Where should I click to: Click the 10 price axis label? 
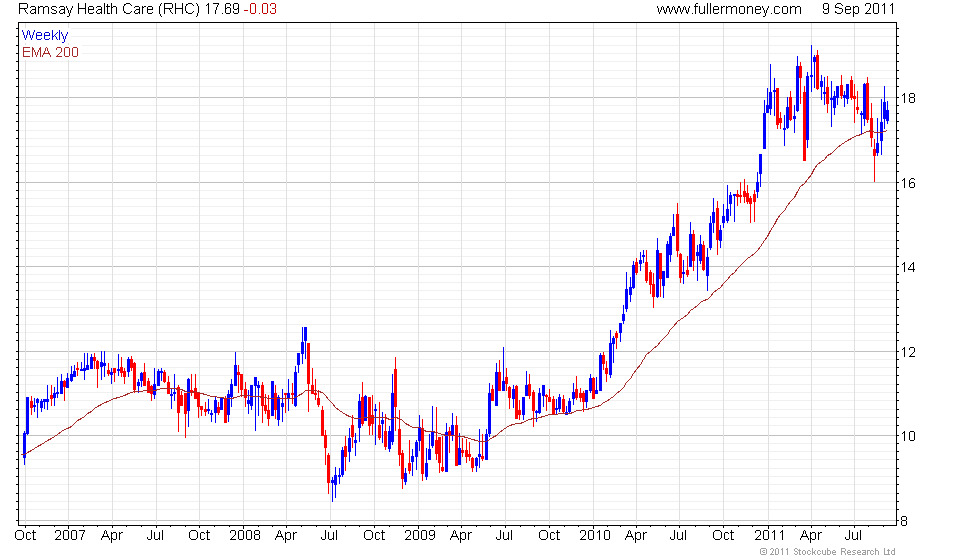[908, 436]
